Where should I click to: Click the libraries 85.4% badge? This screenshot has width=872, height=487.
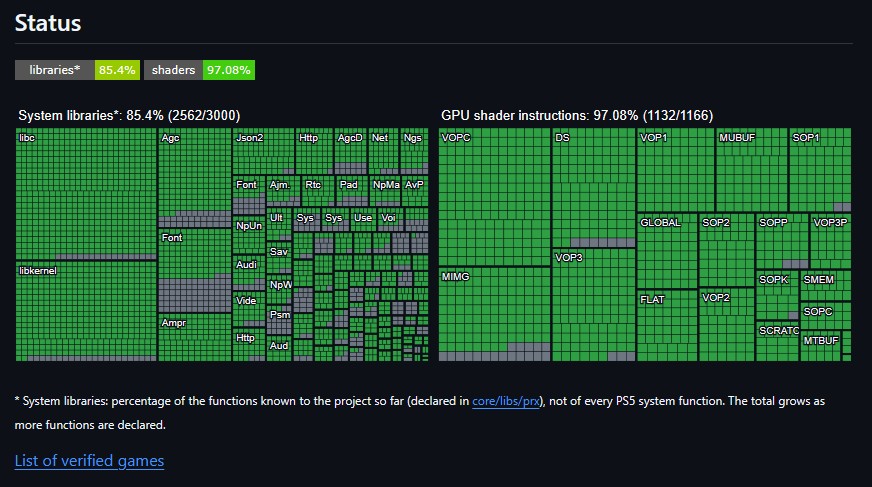tap(77, 70)
